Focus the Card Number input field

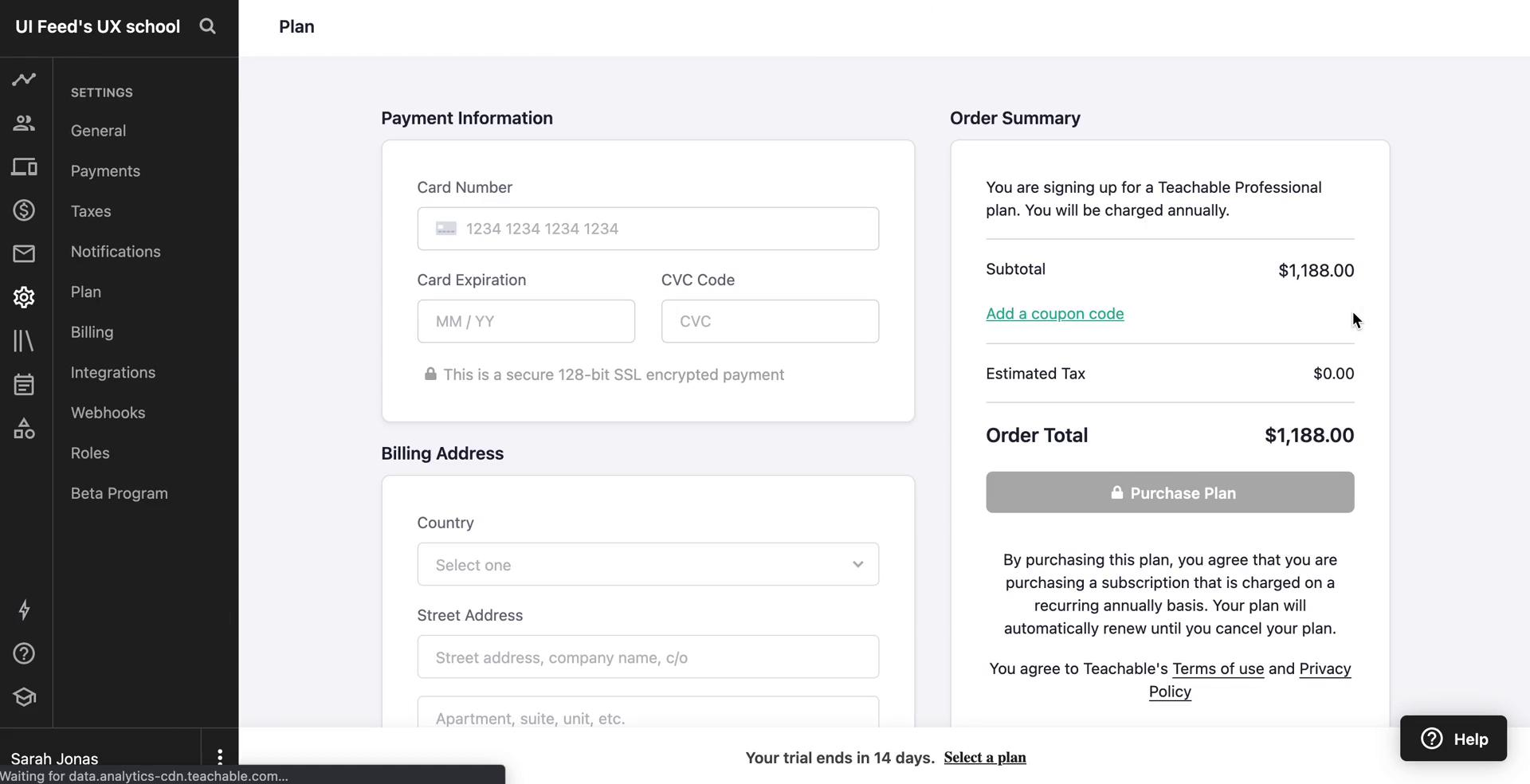(x=648, y=229)
